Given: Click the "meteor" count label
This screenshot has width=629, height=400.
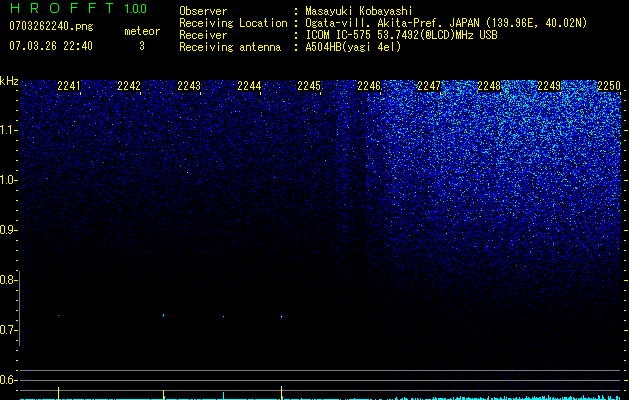Looking at the screenshot, I should tap(142, 31).
